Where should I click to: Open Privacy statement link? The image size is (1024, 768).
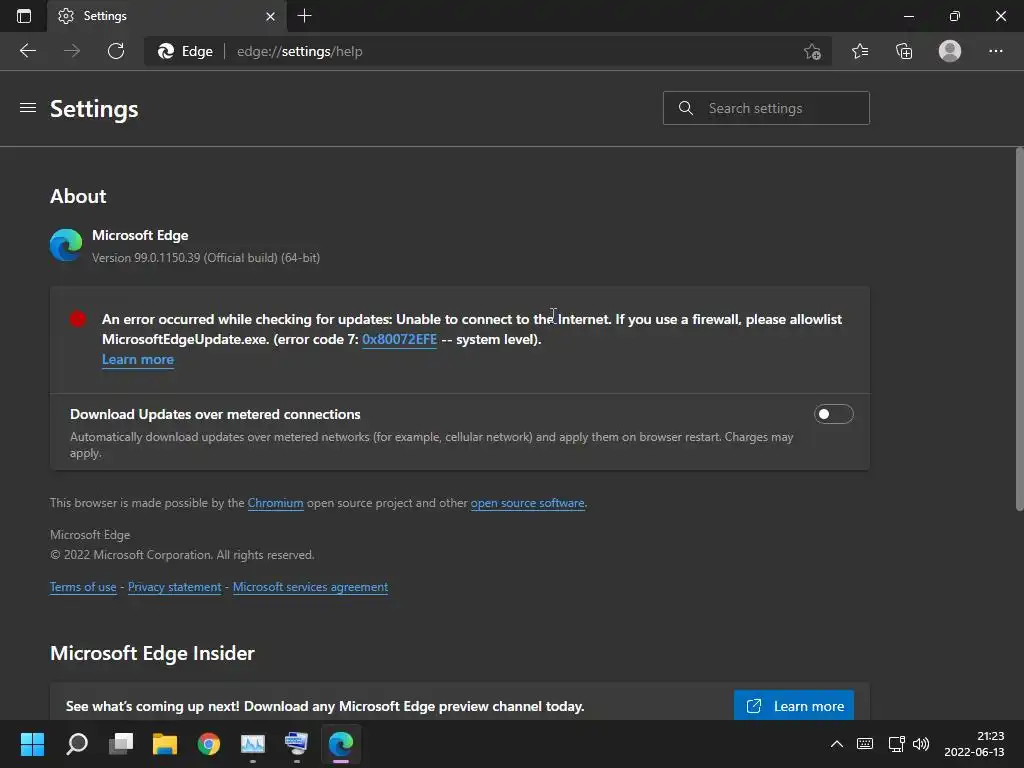[174, 587]
